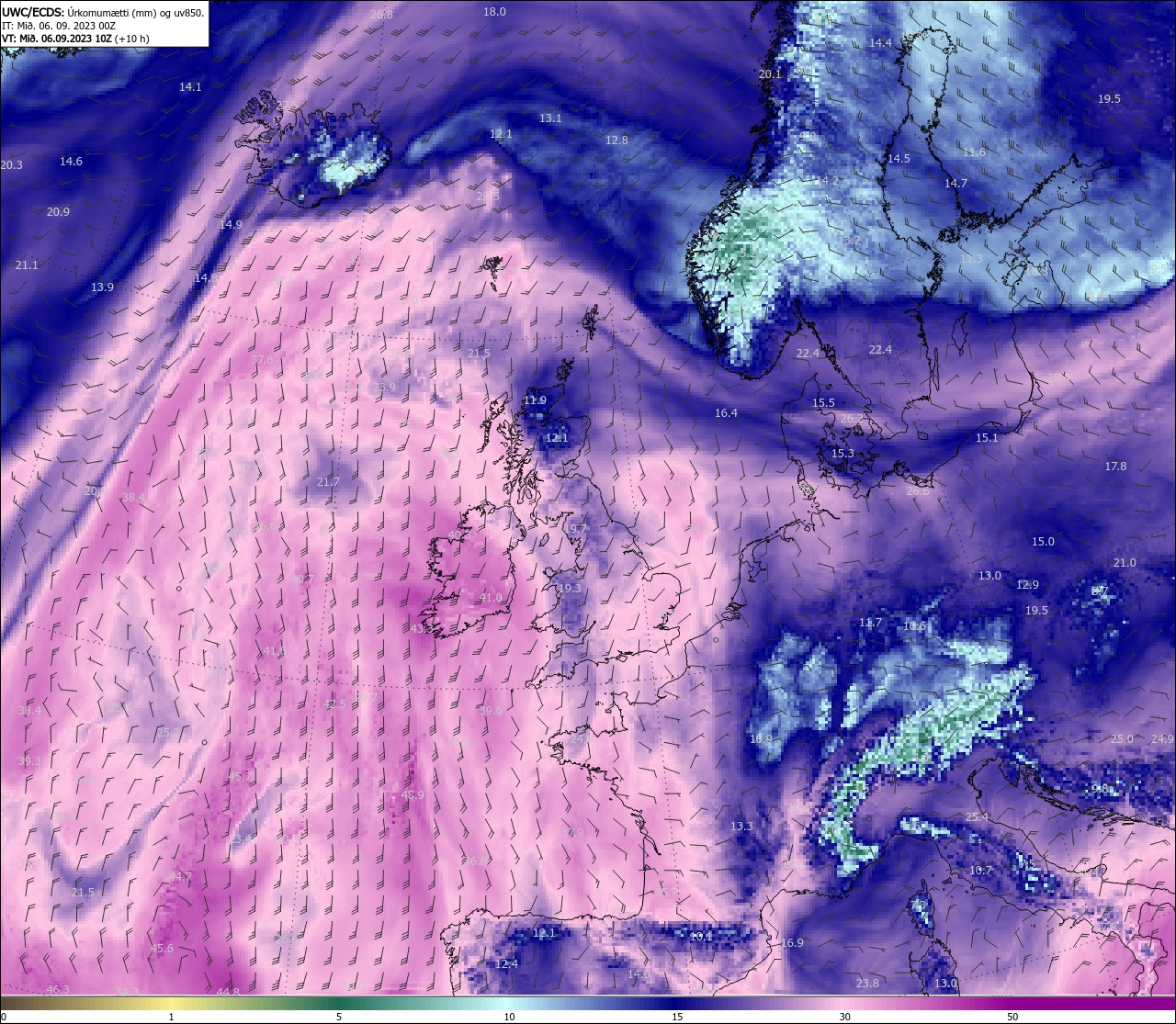The image size is (1176, 1024).
Task: Click the 20.1 value label
Action: point(770,74)
